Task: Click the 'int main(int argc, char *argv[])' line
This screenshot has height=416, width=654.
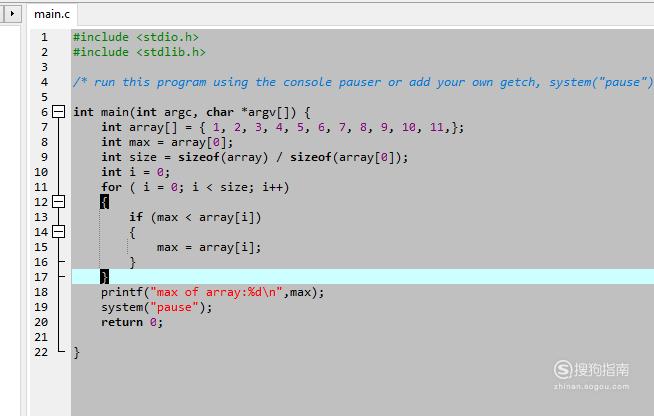Action: 192,112
